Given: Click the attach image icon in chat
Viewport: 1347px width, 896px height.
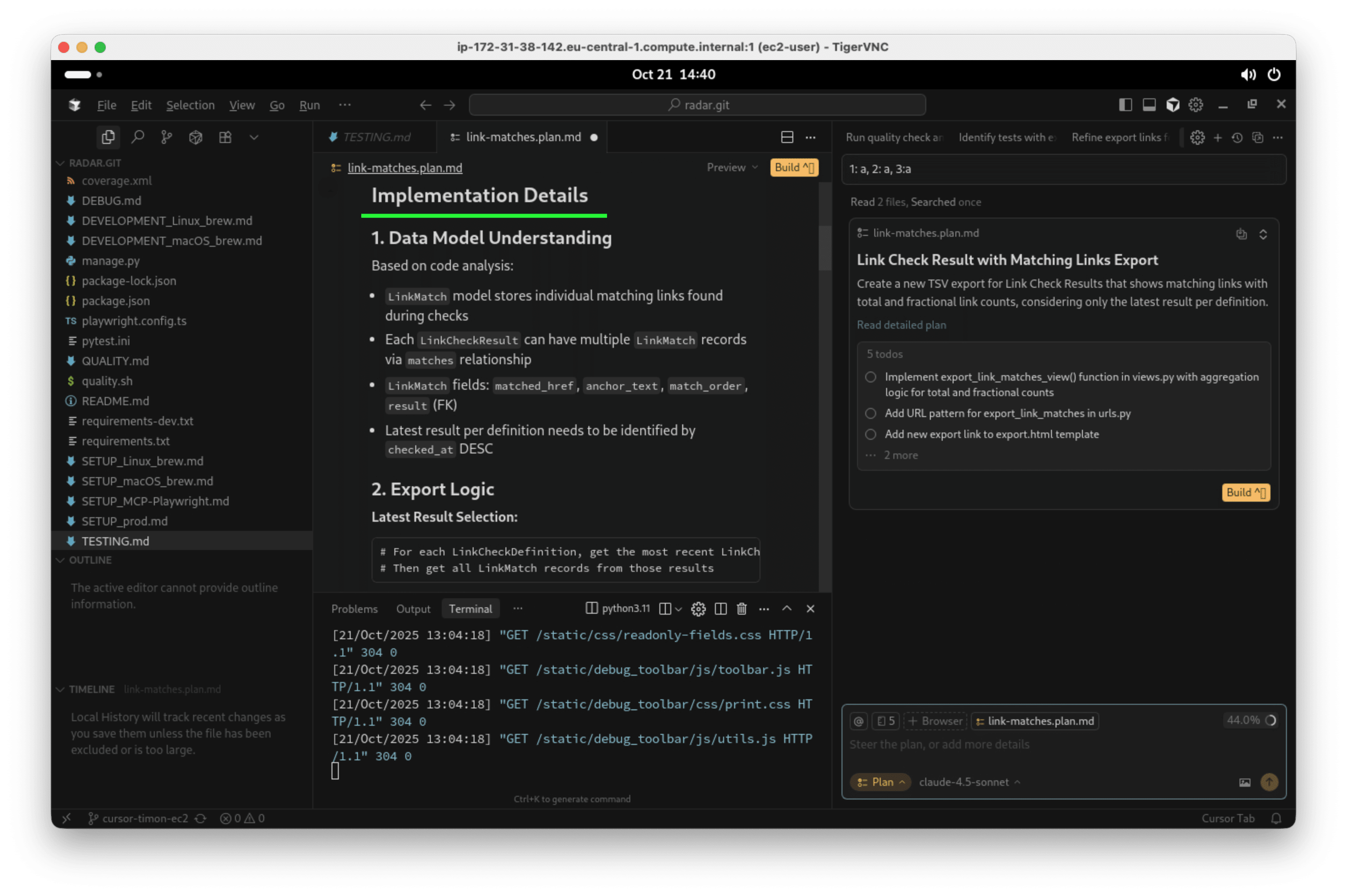Looking at the screenshot, I should pos(1245,782).
